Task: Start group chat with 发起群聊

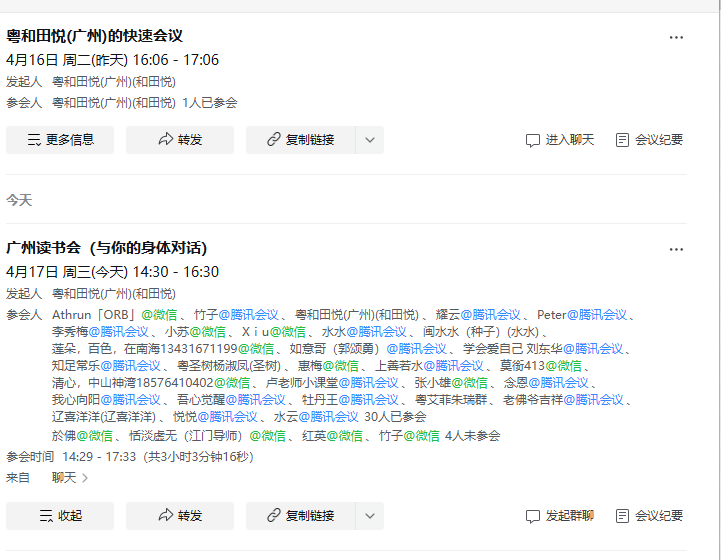Action: click(x=560, y=516)
